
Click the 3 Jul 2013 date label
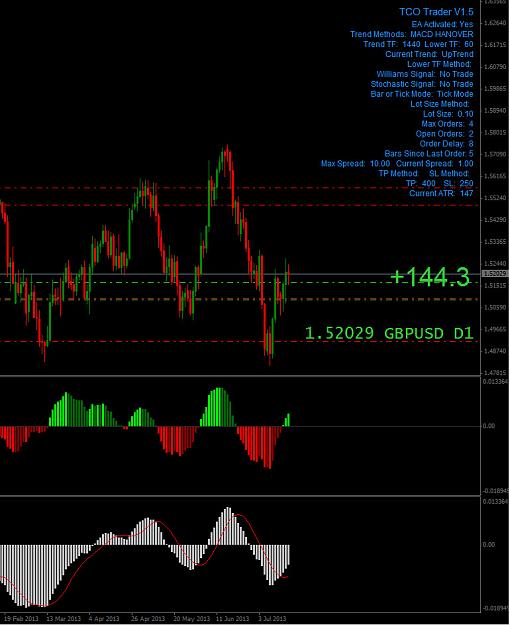272,618
